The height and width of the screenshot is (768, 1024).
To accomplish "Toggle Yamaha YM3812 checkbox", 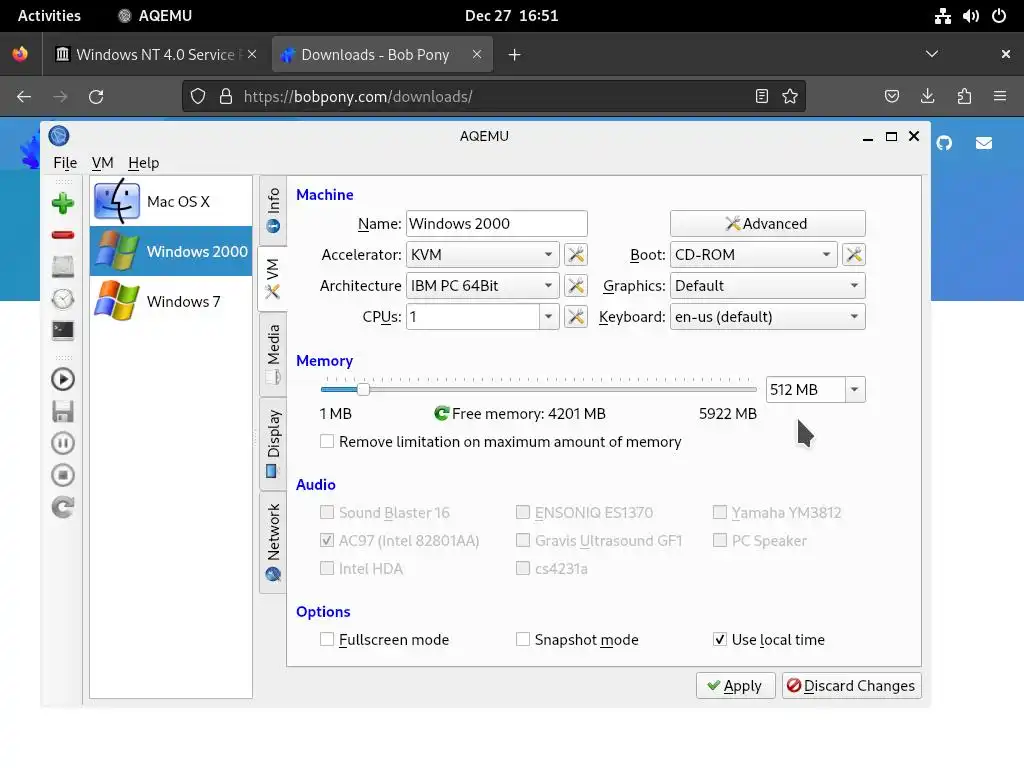I will click(x=720, y=512).
